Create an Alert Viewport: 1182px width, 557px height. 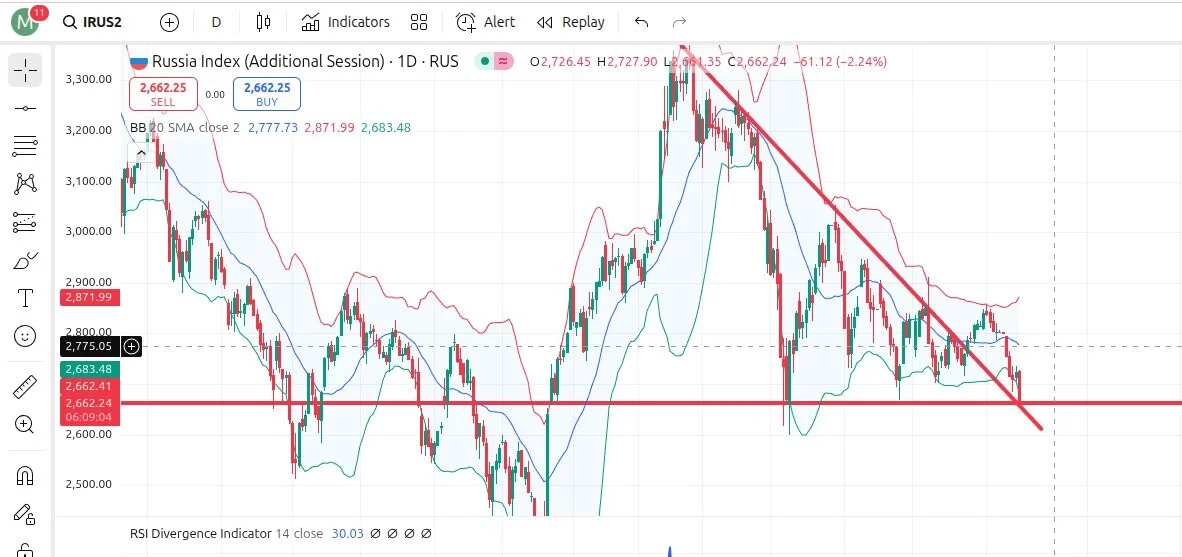(x=485, y=22)
